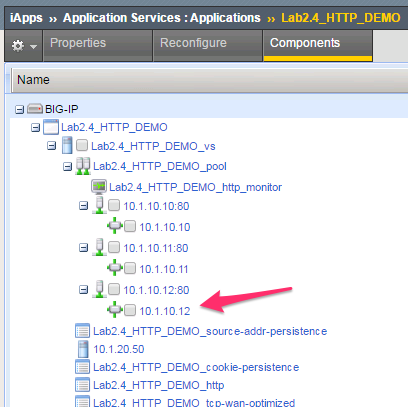Image resolution: width=408 pixels, height=407 pixels.
Task: Click the icon beside 10.1.20.50
Action: point(83,349)
